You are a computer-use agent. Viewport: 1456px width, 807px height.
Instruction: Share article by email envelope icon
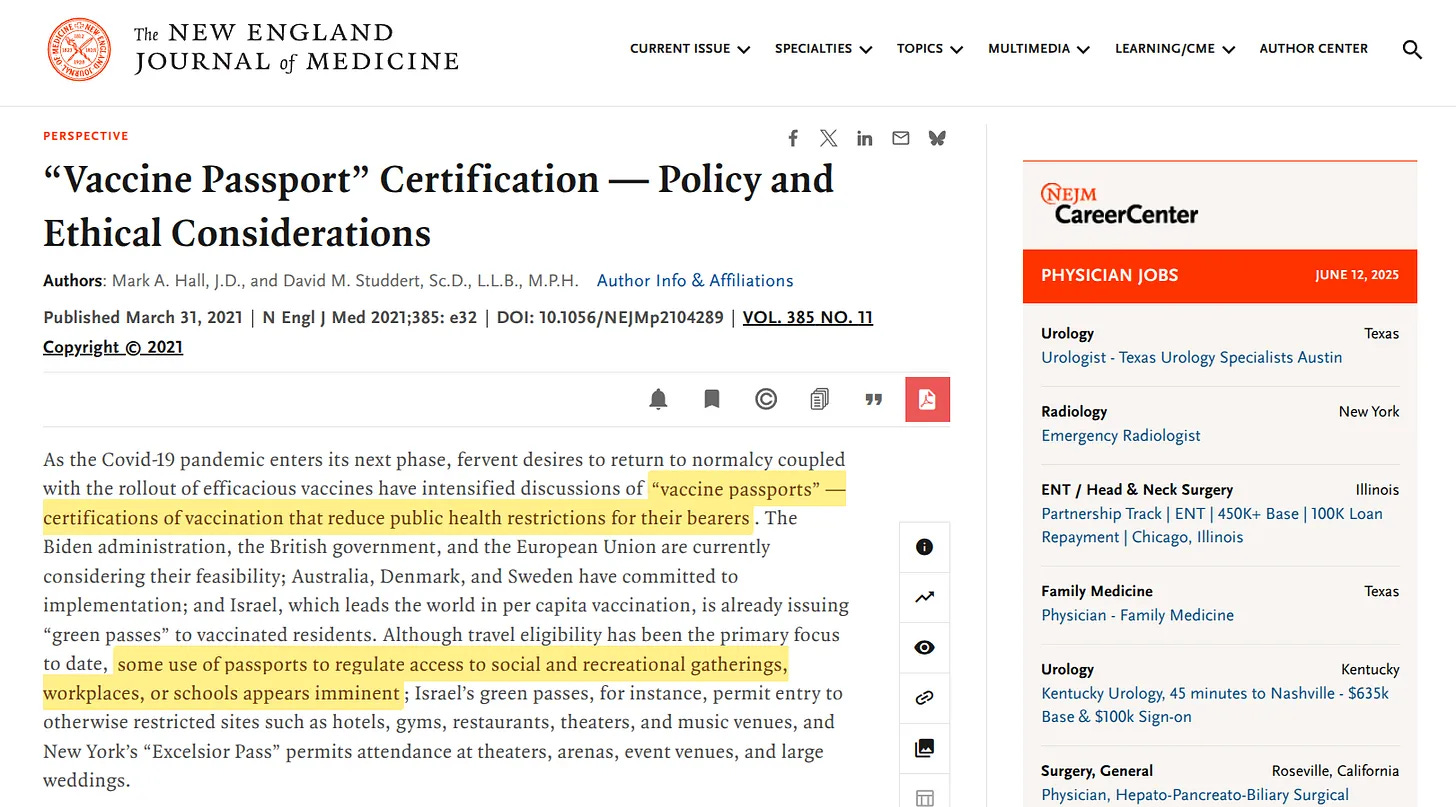[901, 138]
